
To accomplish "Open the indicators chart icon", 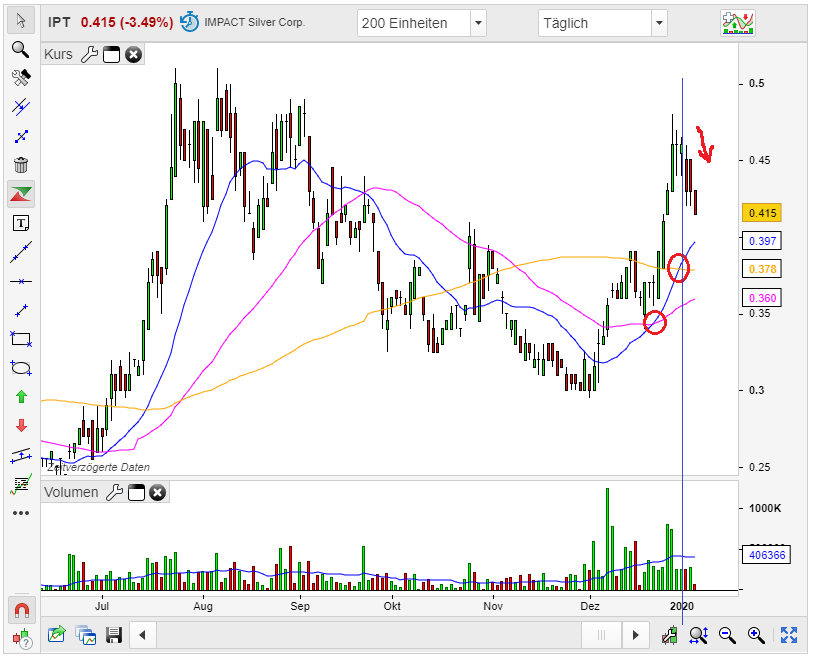I will pos(737,23).
